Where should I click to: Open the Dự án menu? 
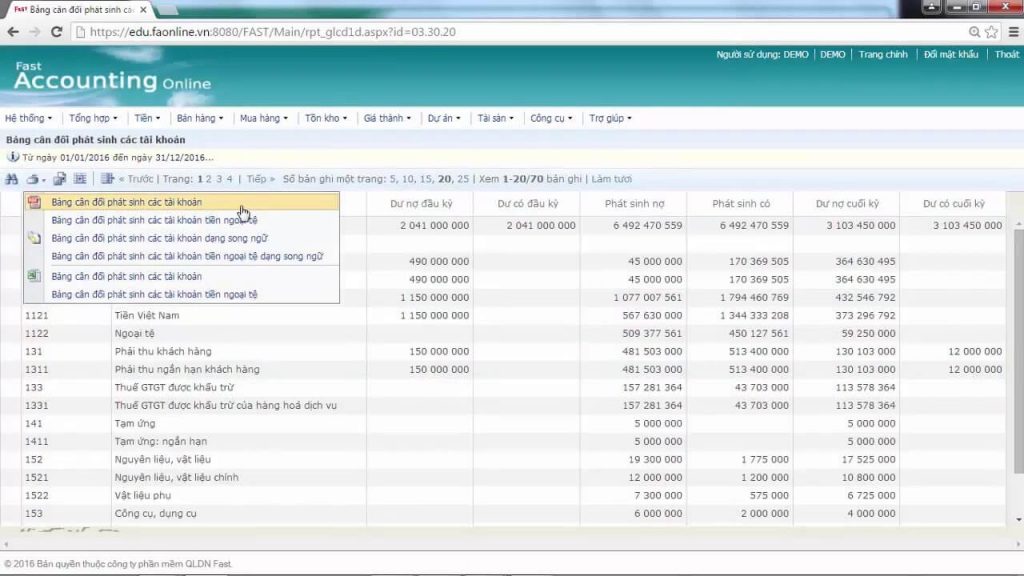point(444,118)
